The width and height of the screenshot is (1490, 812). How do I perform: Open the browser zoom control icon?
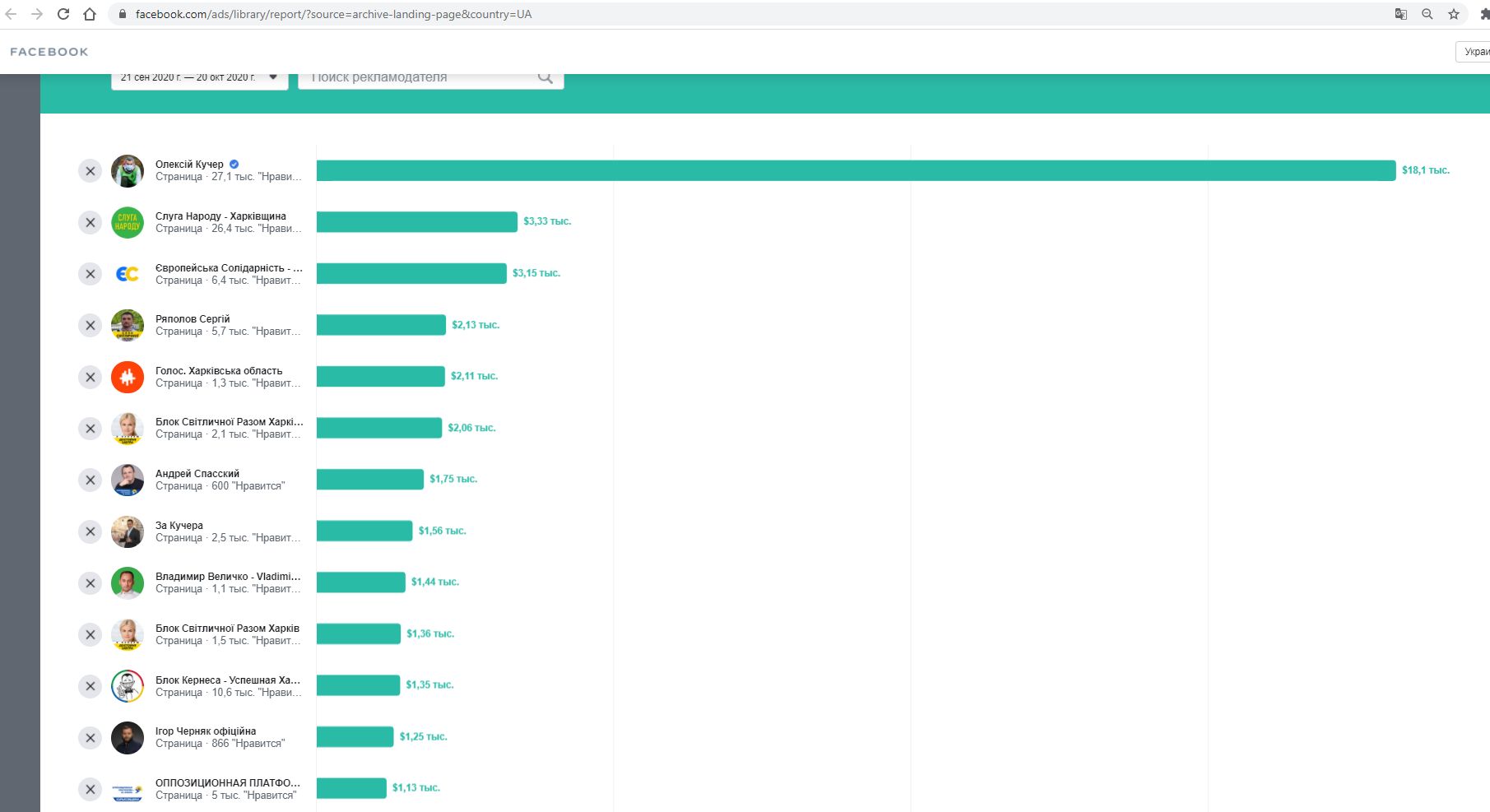point(1427,14)
